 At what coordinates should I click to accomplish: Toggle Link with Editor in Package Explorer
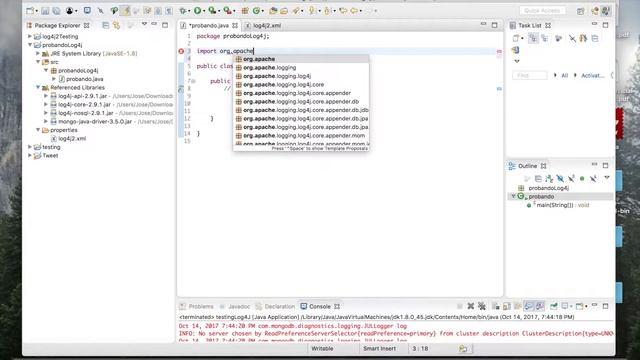(117, 25)
